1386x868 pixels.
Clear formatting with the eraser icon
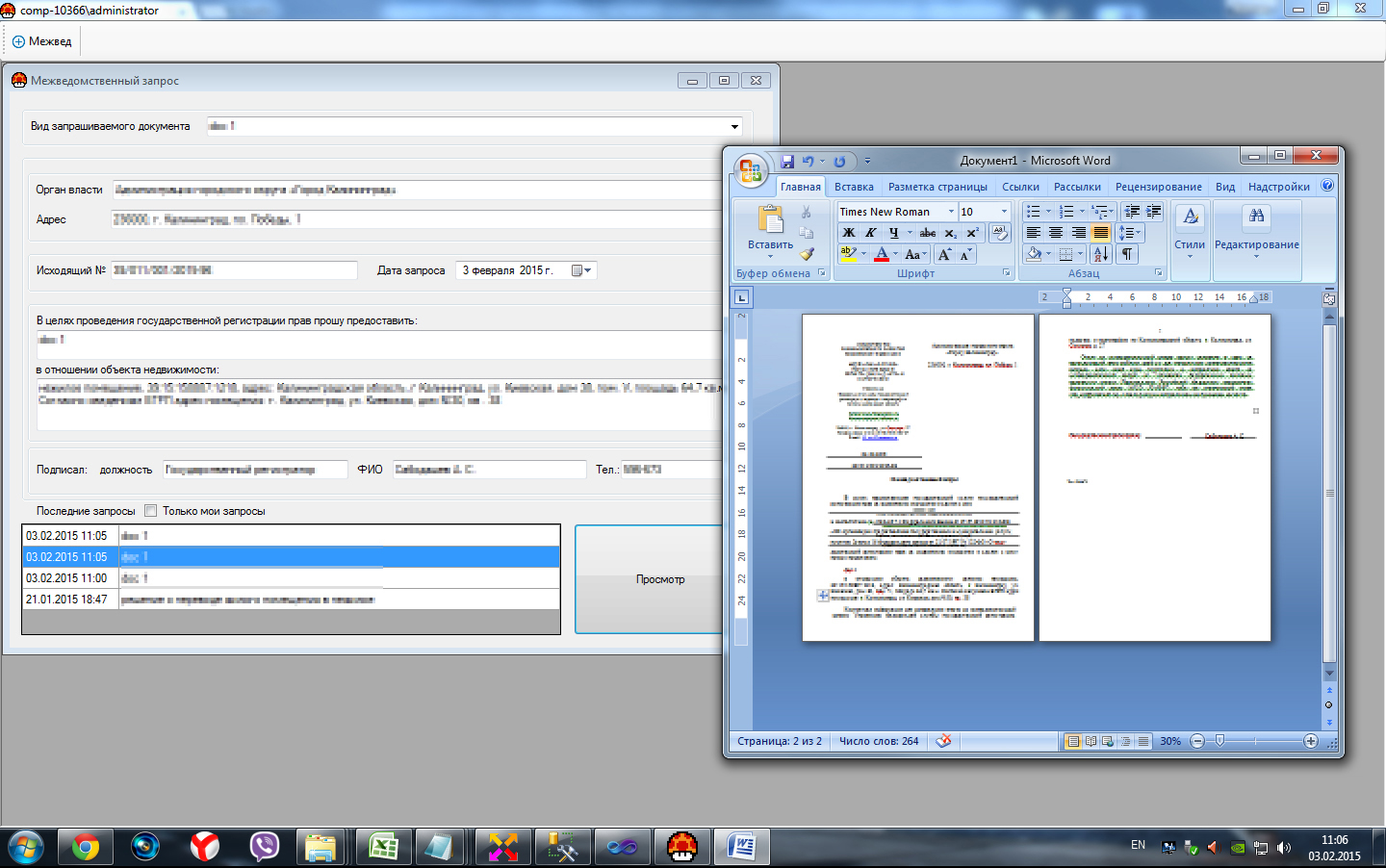tap(1000, 233)
